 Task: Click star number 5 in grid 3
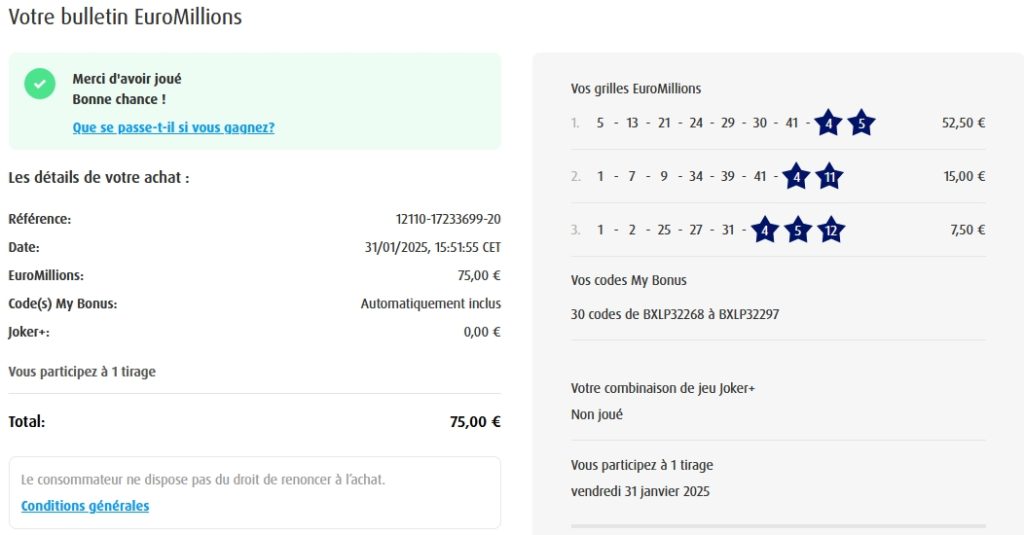tap(797, 230)
